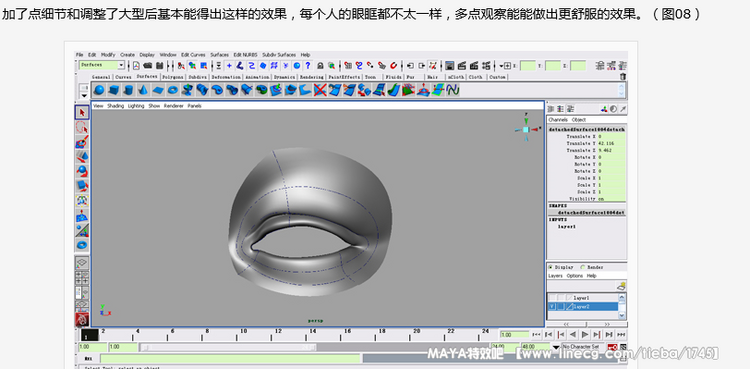Click the >> button under Layer Editor

[607, 324]
